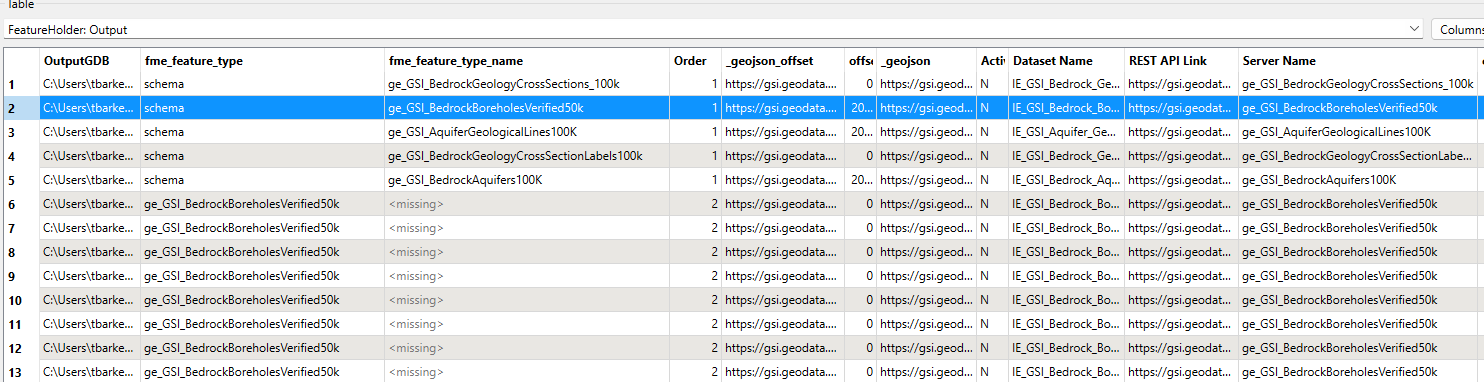Click the <missing> cell in row 6
The height and width of the screenshot is (382, 1484).
tap(527, 204)
